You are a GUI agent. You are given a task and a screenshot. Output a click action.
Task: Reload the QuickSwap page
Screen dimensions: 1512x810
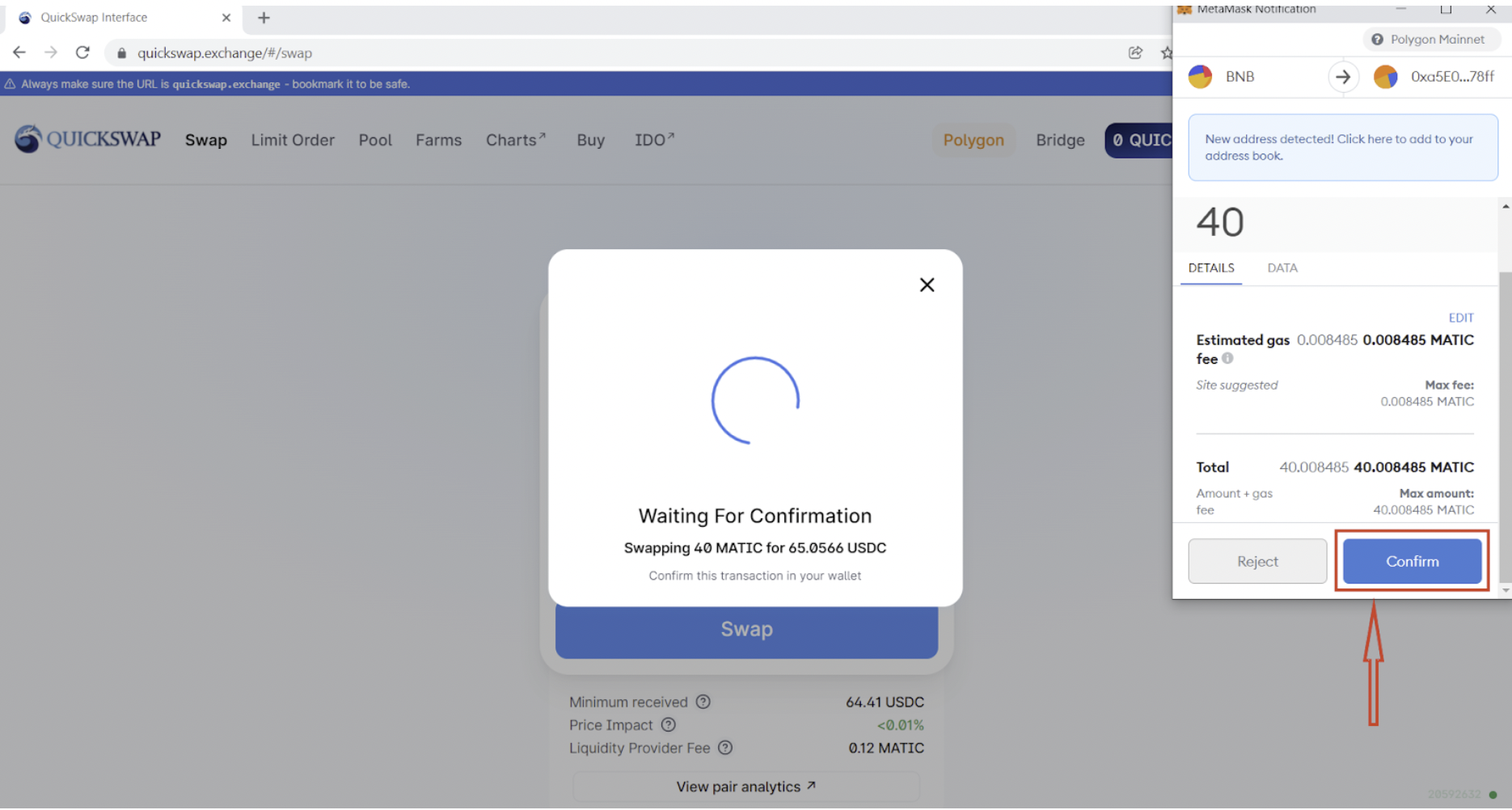click(82, 53)
